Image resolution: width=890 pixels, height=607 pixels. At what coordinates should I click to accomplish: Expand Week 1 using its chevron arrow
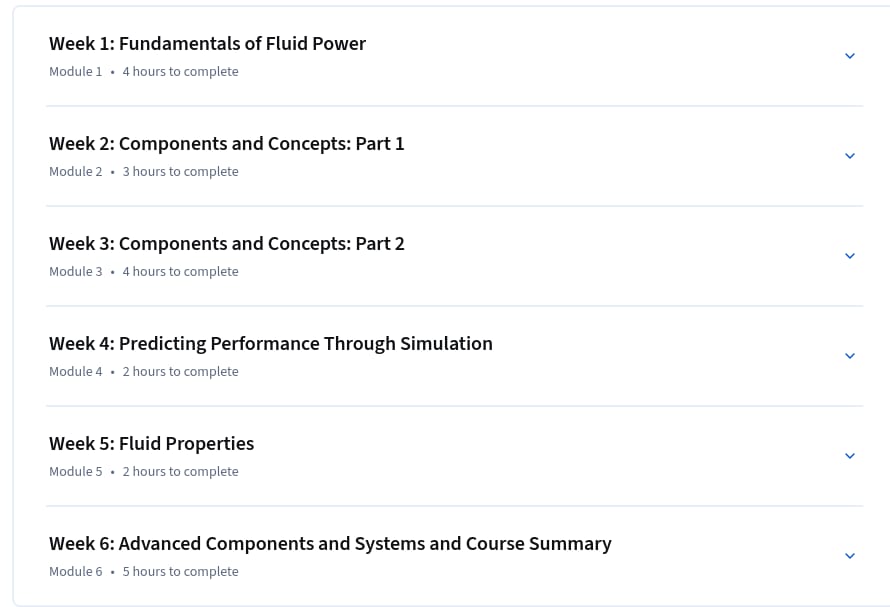(x=850, y=56)
